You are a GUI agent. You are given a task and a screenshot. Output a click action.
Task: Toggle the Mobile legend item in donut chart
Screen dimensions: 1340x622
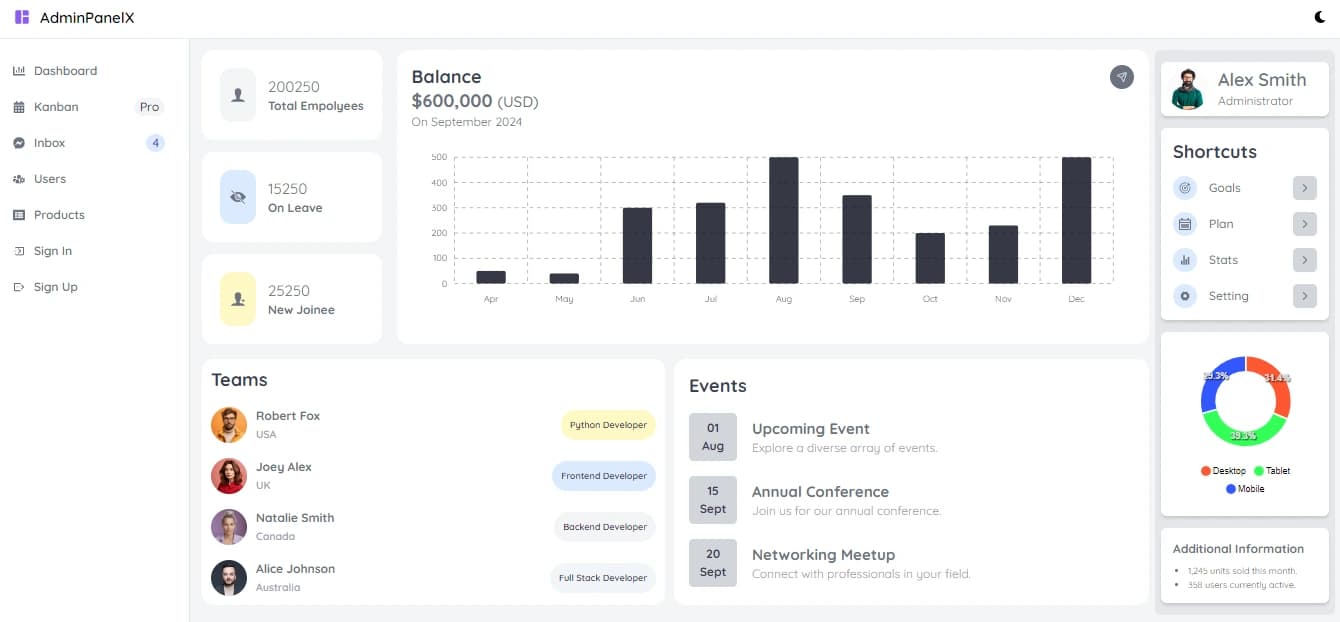1245,489
